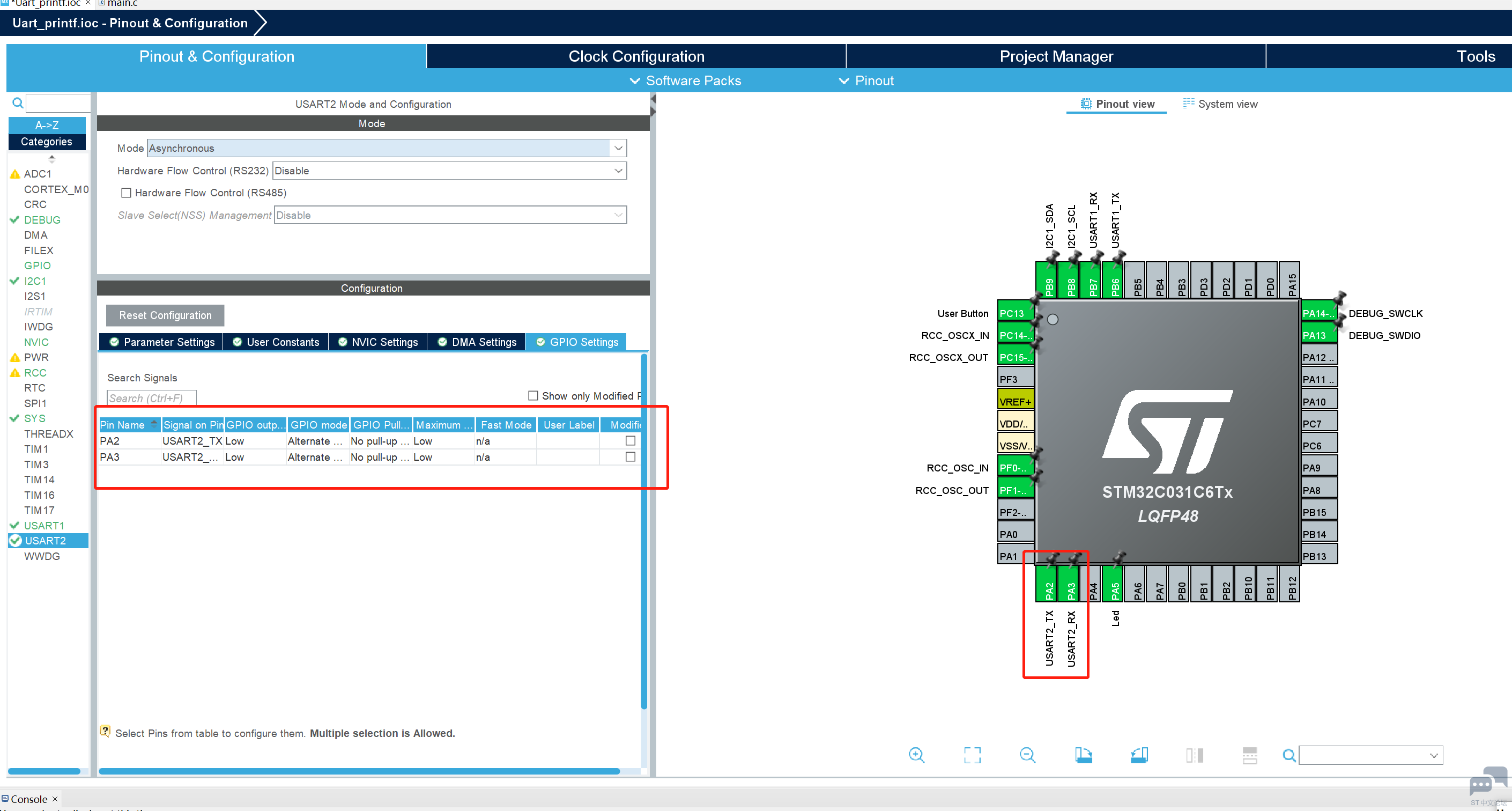The width and height of the screenshot is (1512, 811).
Task: Select SYS in the peripheral list
Action: click(x=35, y=419)
